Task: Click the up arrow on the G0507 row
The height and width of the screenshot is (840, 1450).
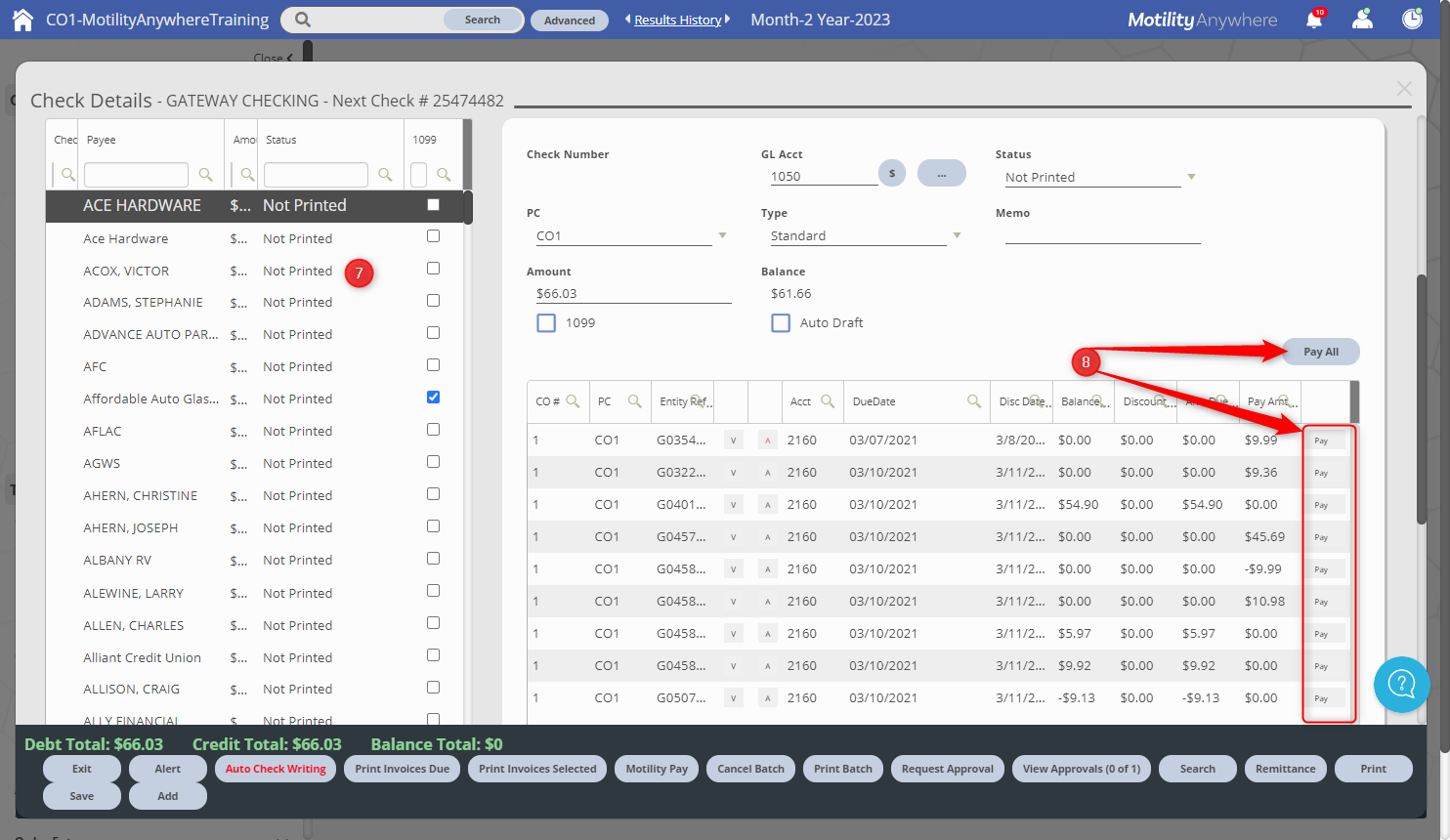Action: pos(768,698)
